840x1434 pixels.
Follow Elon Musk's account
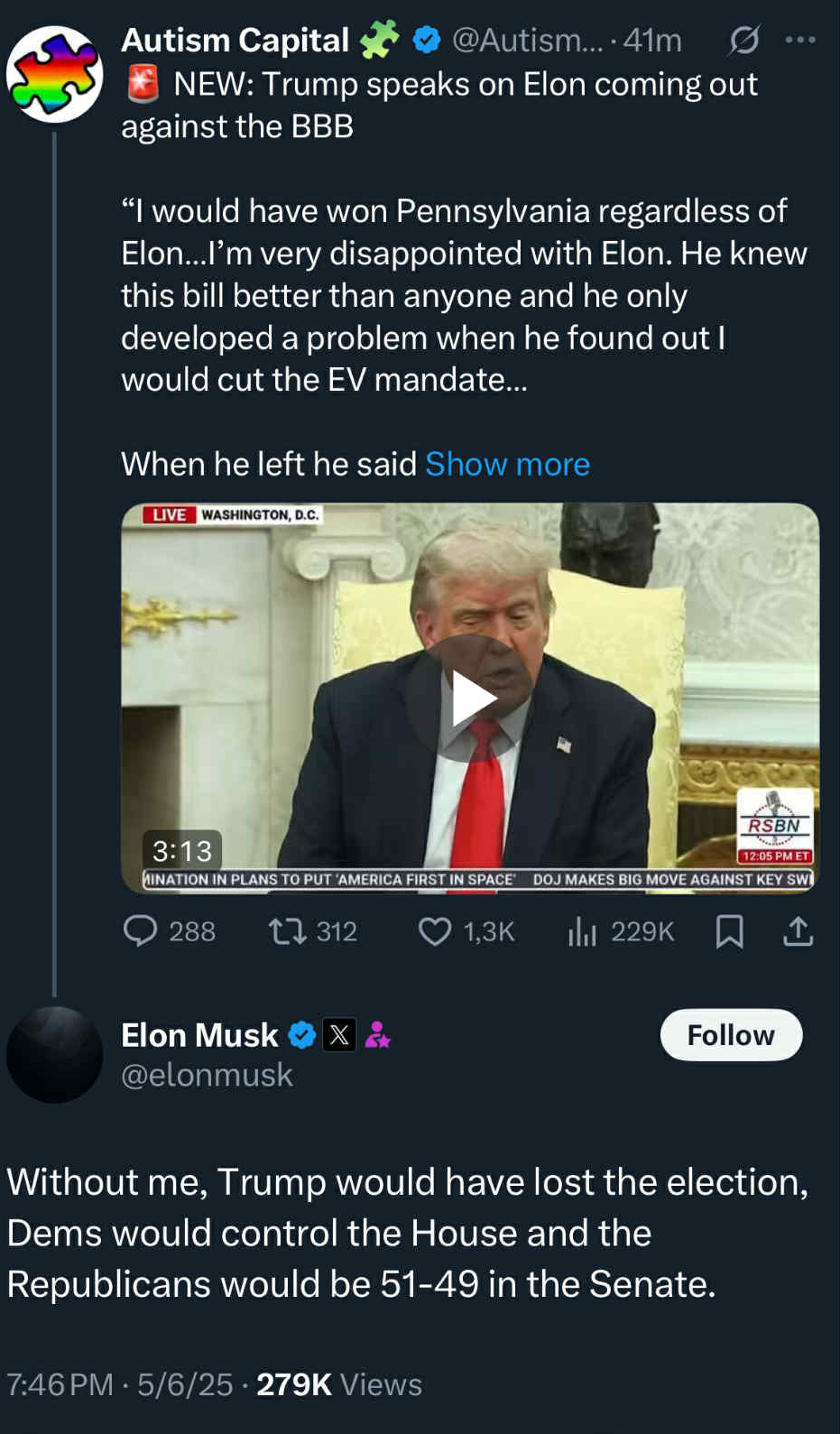(x=731, y=1034)
